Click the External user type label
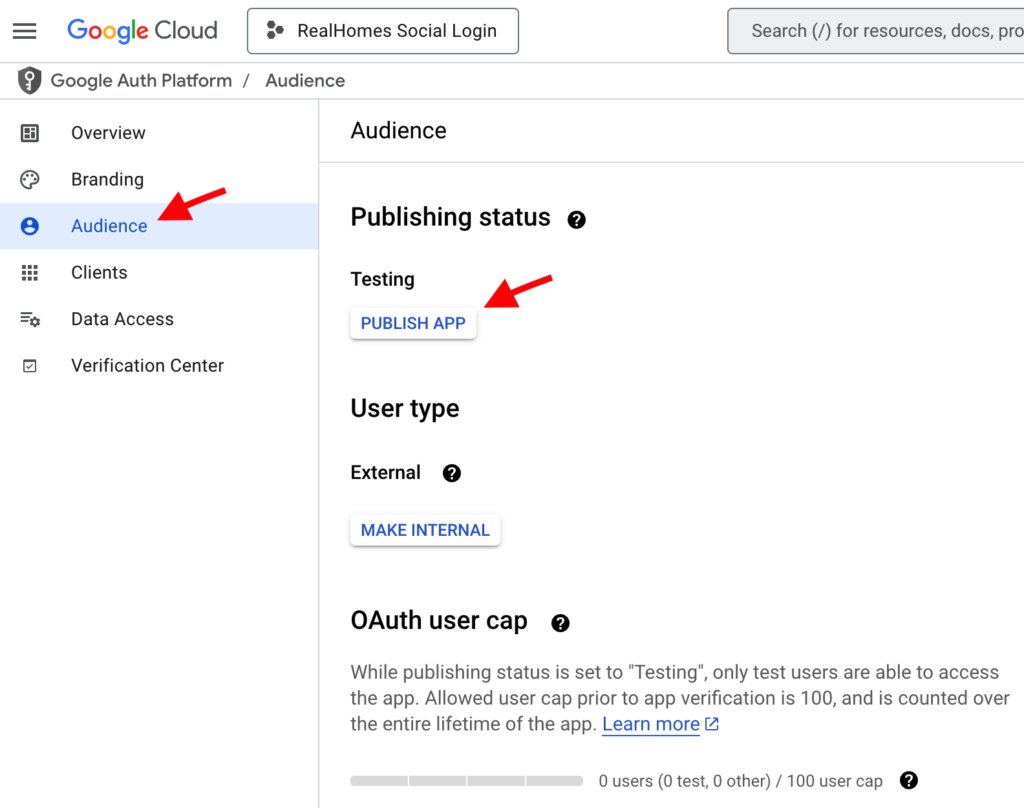The height and width of the screenshot is (808, 1024). (385, 472)
